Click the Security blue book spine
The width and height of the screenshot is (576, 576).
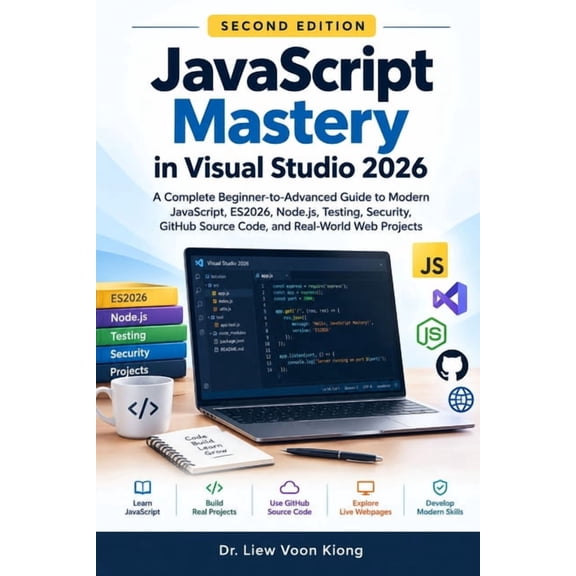[x=141, y=353]
